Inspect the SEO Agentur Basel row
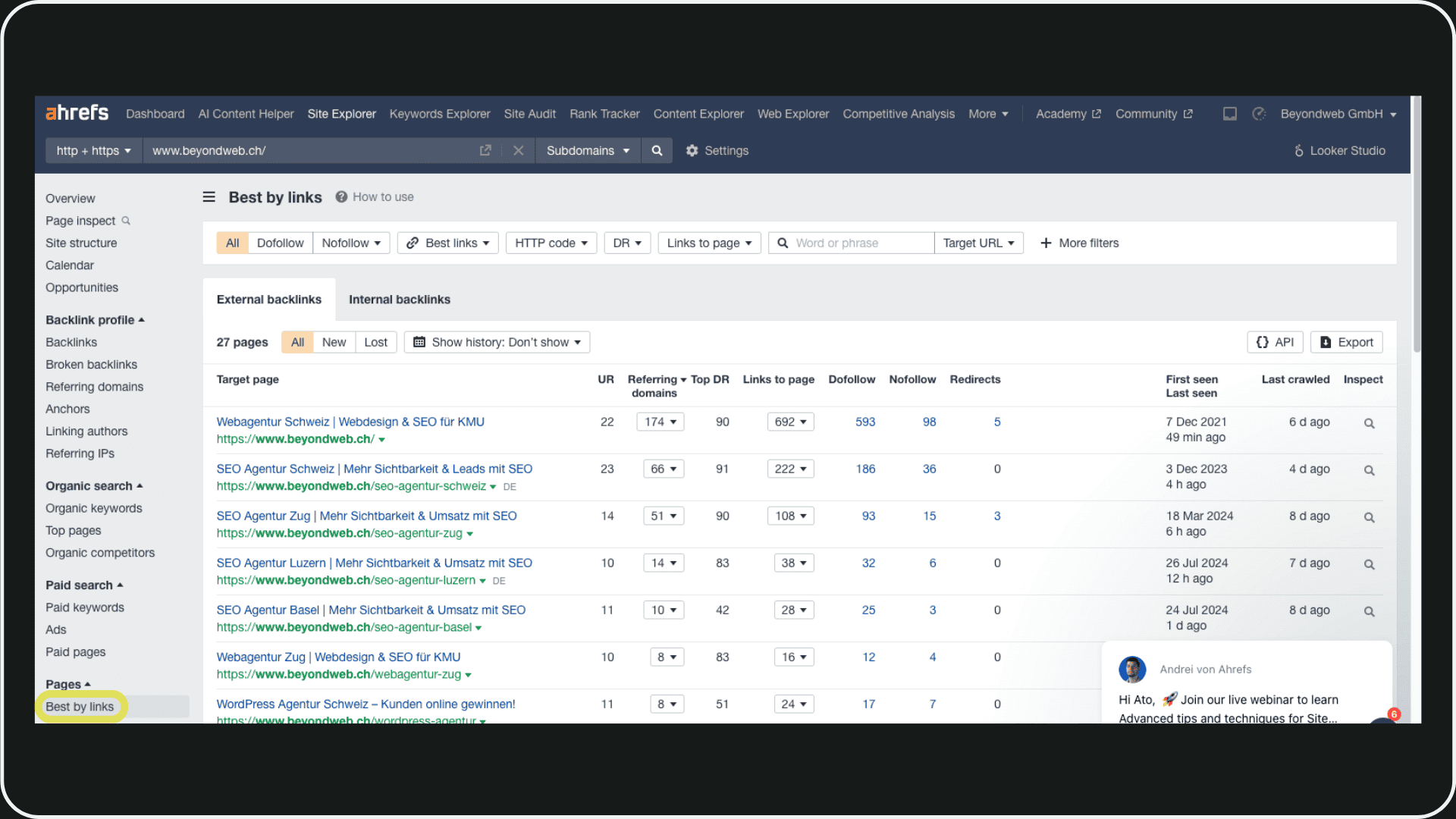Screen dimensions: 1456x819 pyautogui.click(x=1369, y=611)
